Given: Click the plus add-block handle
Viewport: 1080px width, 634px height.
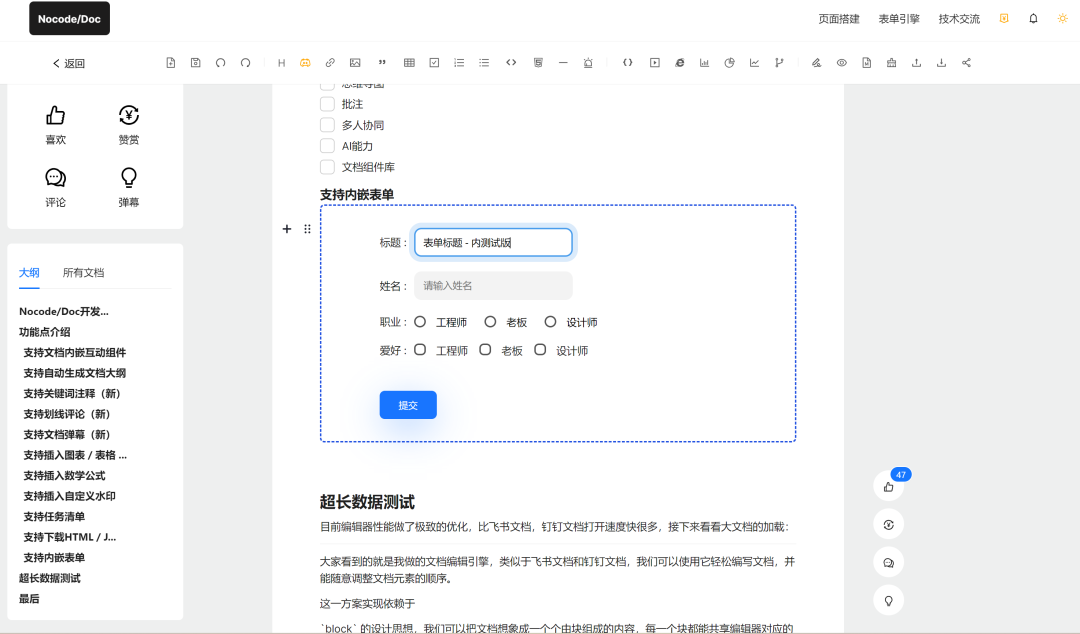Looking at the screenshot, I should coord(287,229).
